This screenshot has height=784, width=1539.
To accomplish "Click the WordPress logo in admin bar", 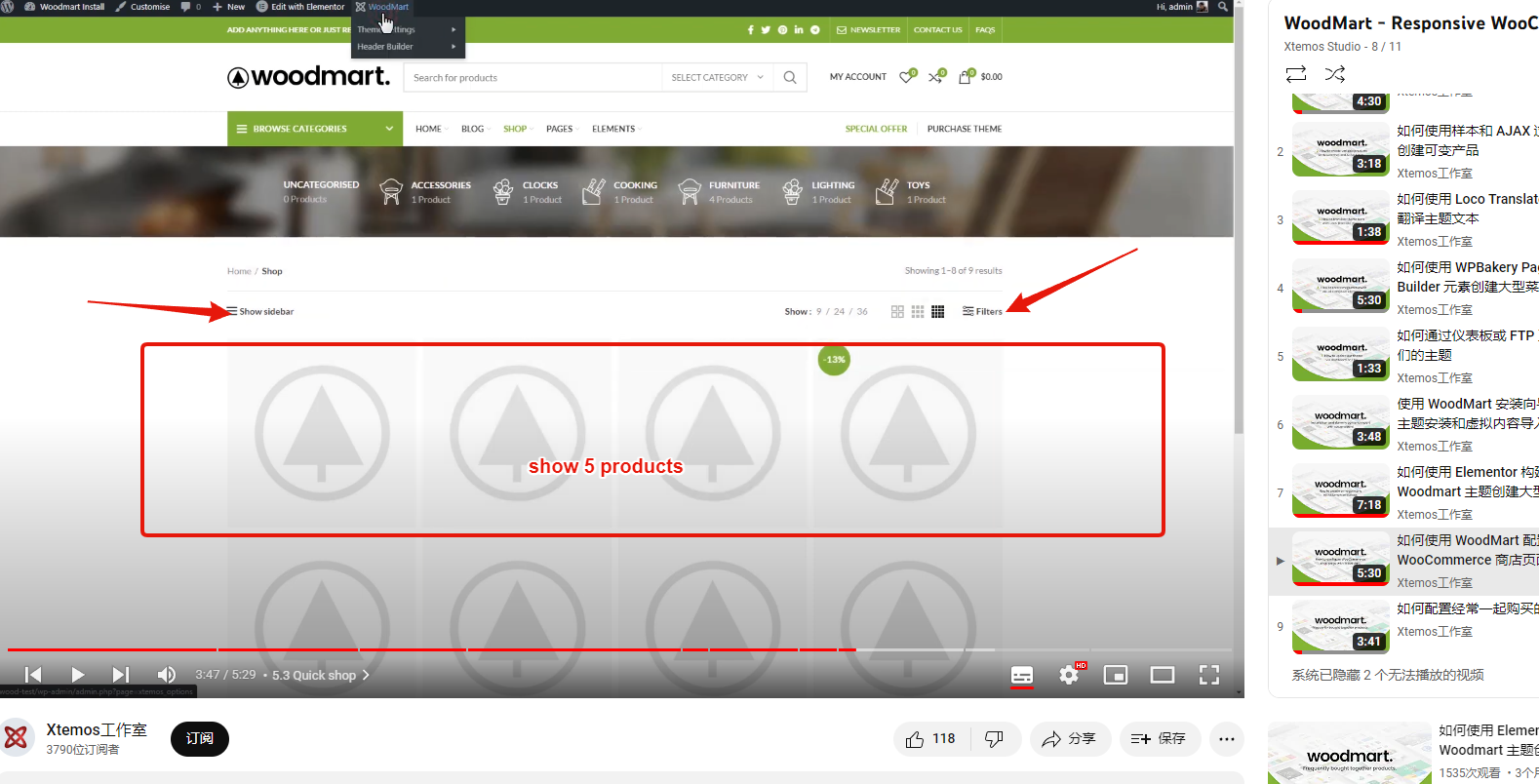I will [8, 7].
